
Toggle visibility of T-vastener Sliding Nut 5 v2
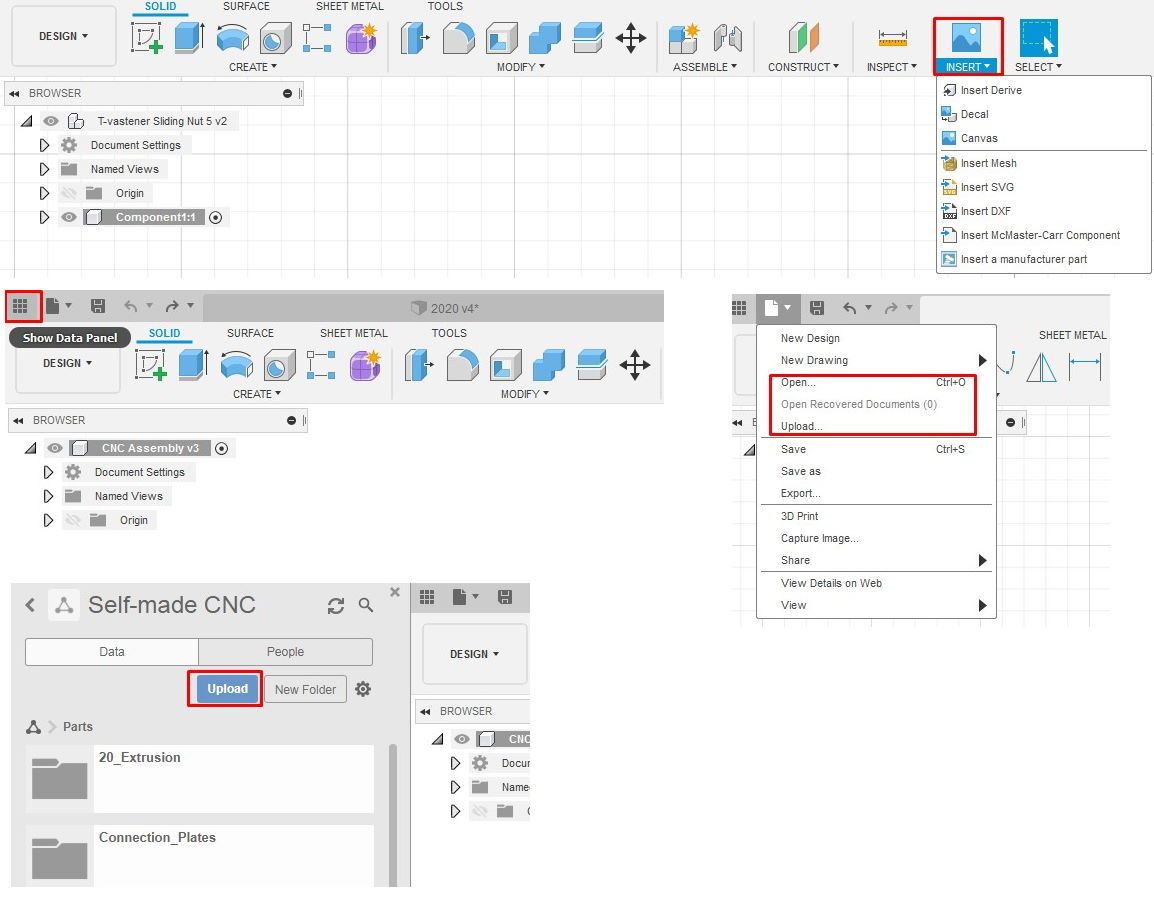pyautogui.click(x=51, y=121)
